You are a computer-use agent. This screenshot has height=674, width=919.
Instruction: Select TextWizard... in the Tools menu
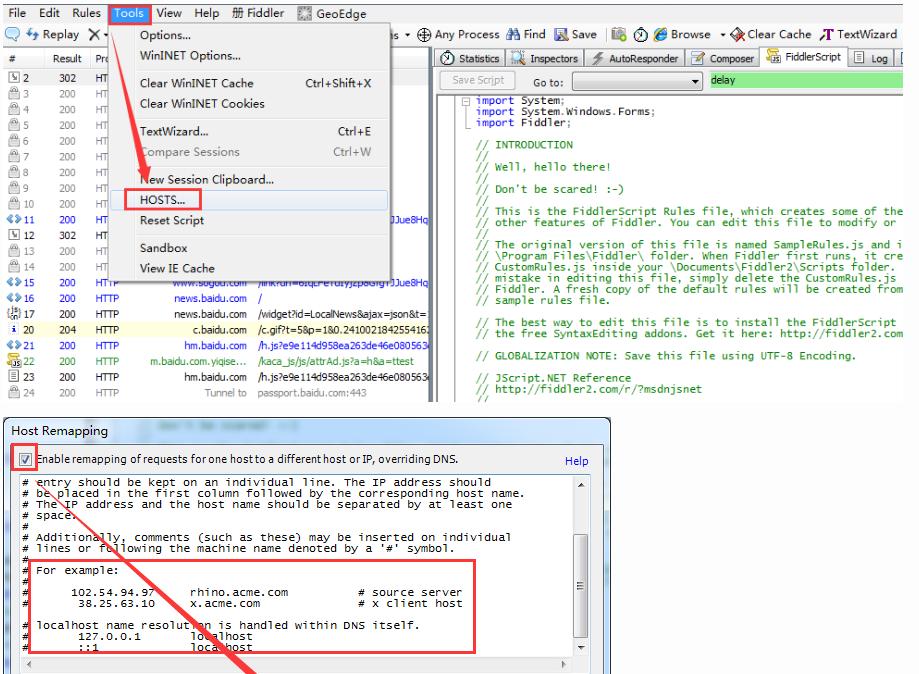(249, 131)
